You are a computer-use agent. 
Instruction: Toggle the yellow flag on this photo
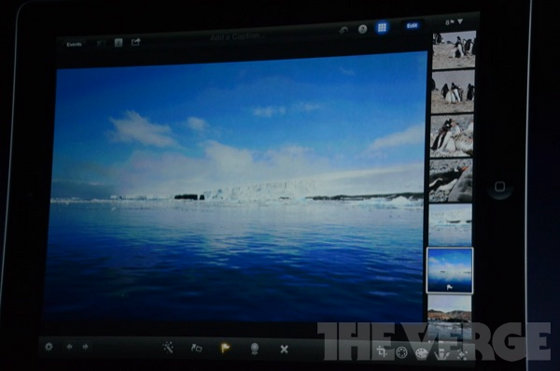point(225,348)
